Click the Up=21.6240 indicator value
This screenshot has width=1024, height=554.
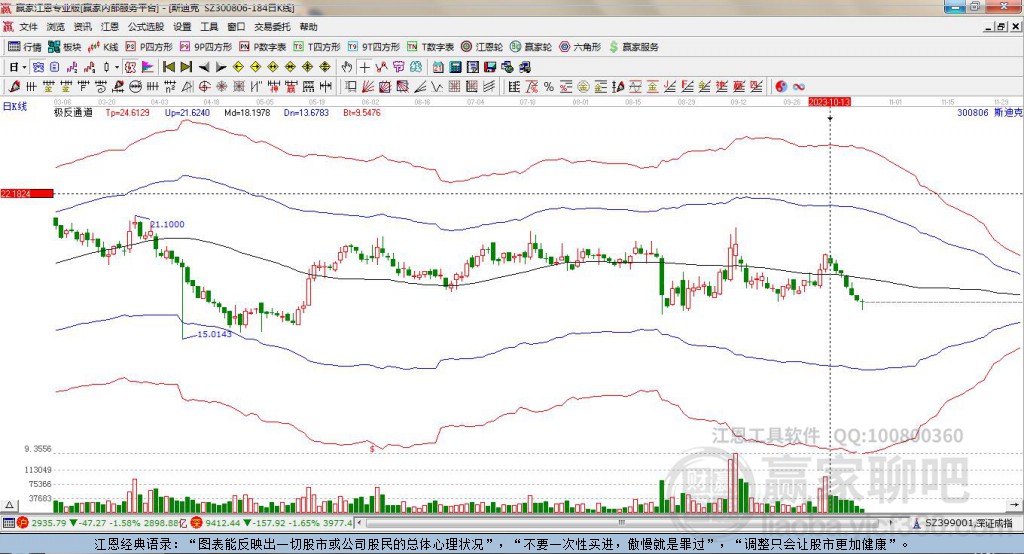(x=187, y=112)
